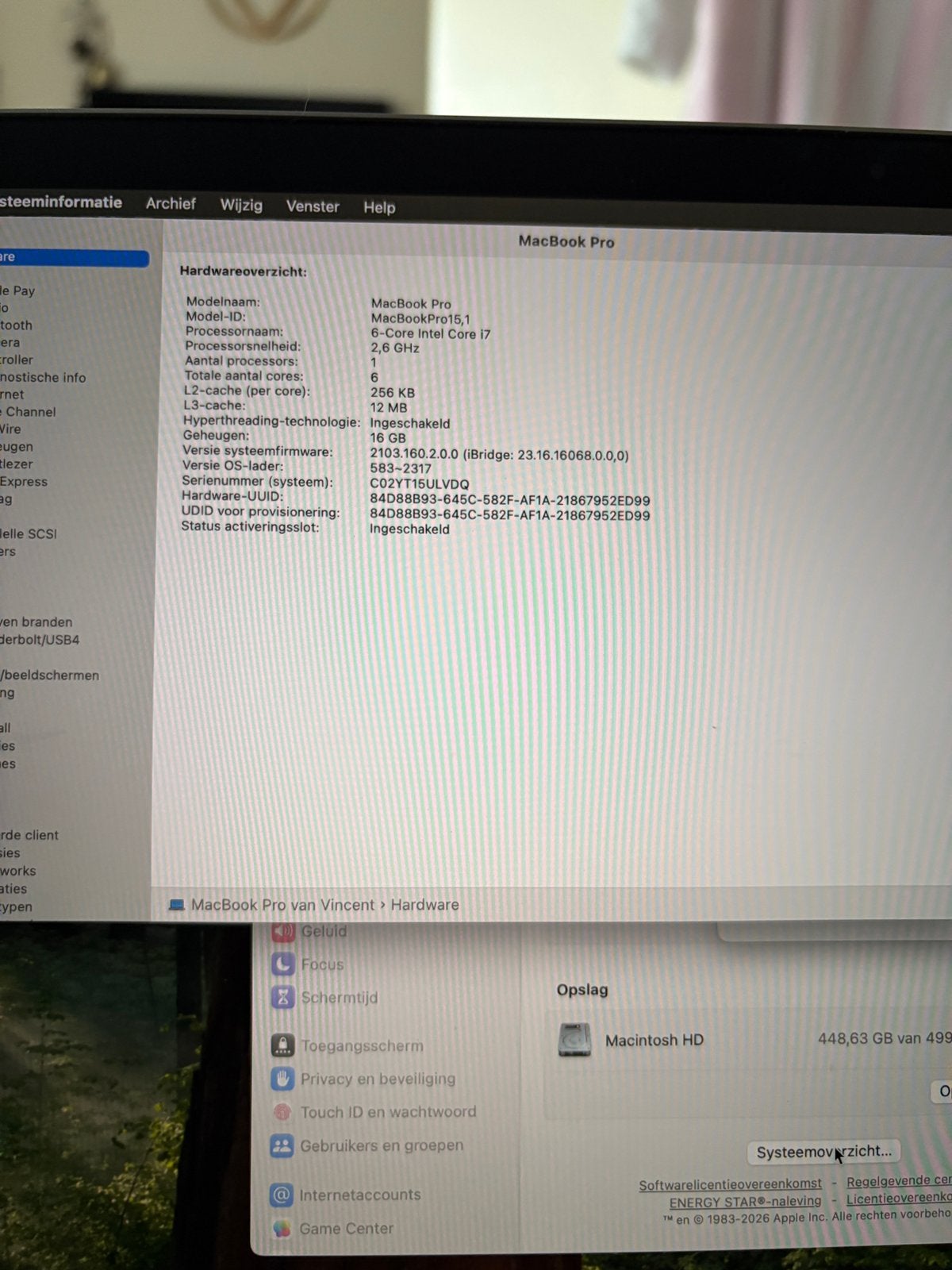The height and width of the screenshot is (1270, 952).
Task: Click the model ID value 'MacBookPro15,1'
Action: coord(420,318)
